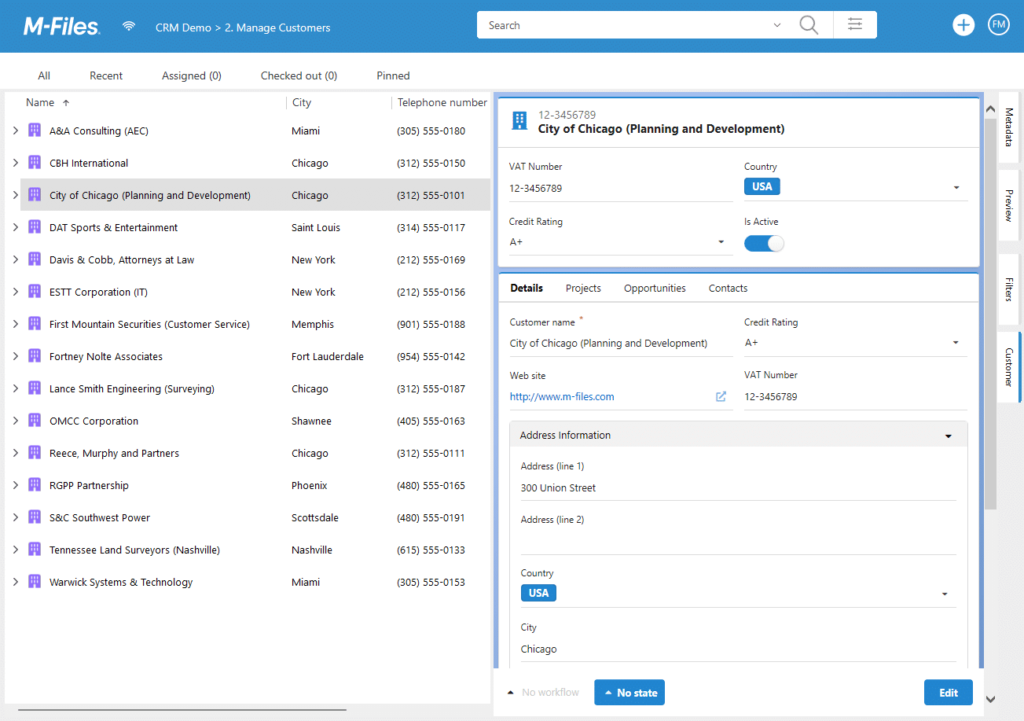Open the Recent tab
The image size is (1024, 721).
tap(106, 76)
